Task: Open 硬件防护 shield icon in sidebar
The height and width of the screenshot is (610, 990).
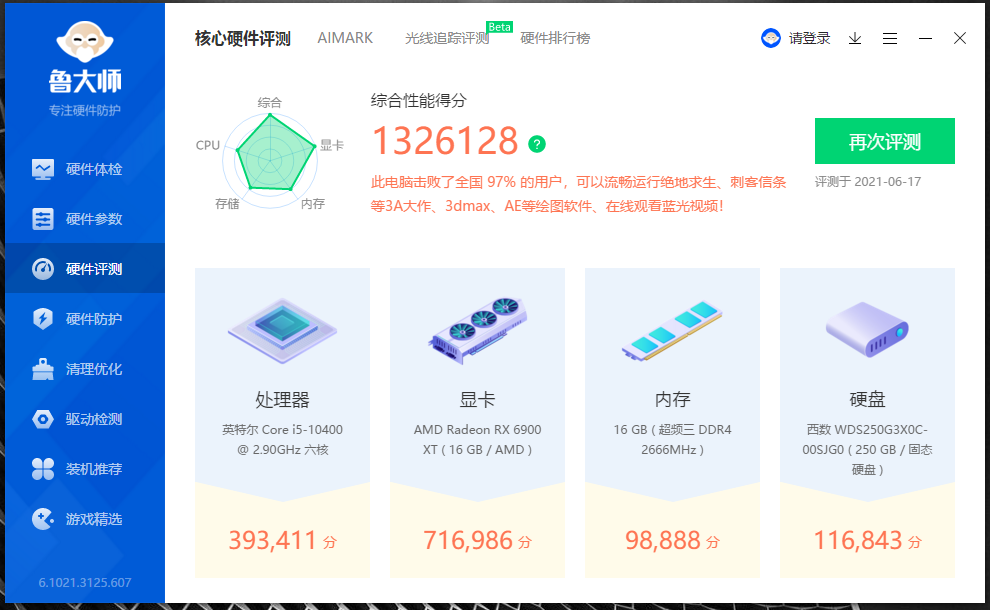Action: pos(42,319)
